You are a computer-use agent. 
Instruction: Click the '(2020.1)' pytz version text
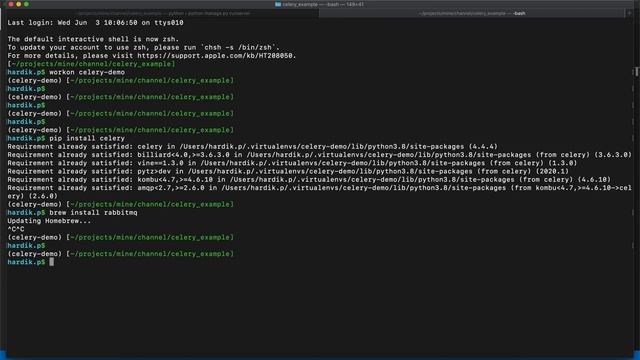pos(552,171)
